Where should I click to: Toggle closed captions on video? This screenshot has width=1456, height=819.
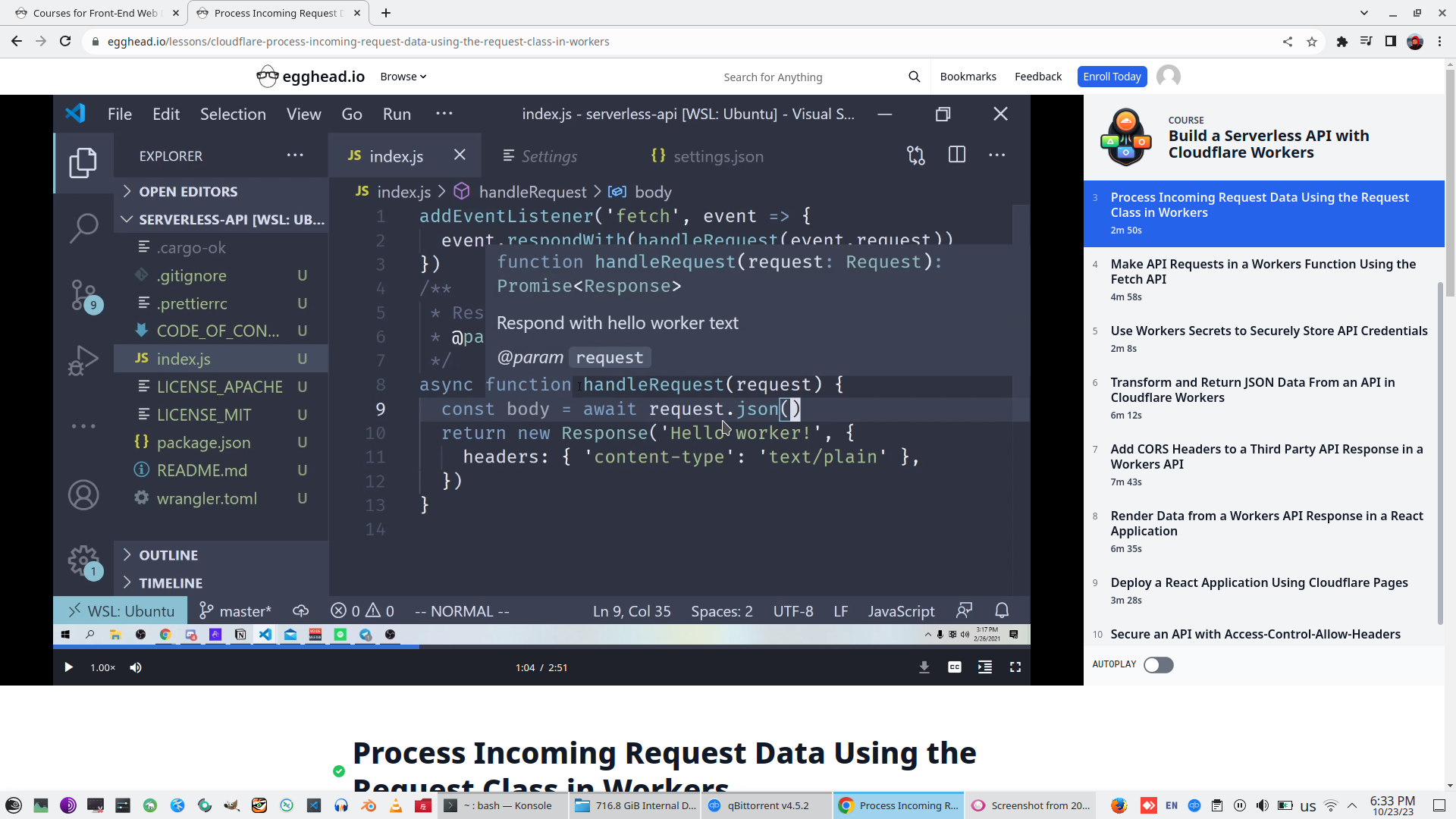tap(954, 667)
